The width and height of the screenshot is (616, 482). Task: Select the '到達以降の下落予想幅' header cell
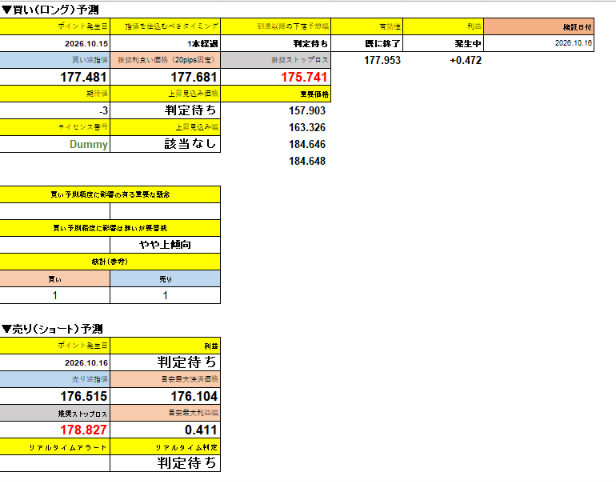point(276,26)
